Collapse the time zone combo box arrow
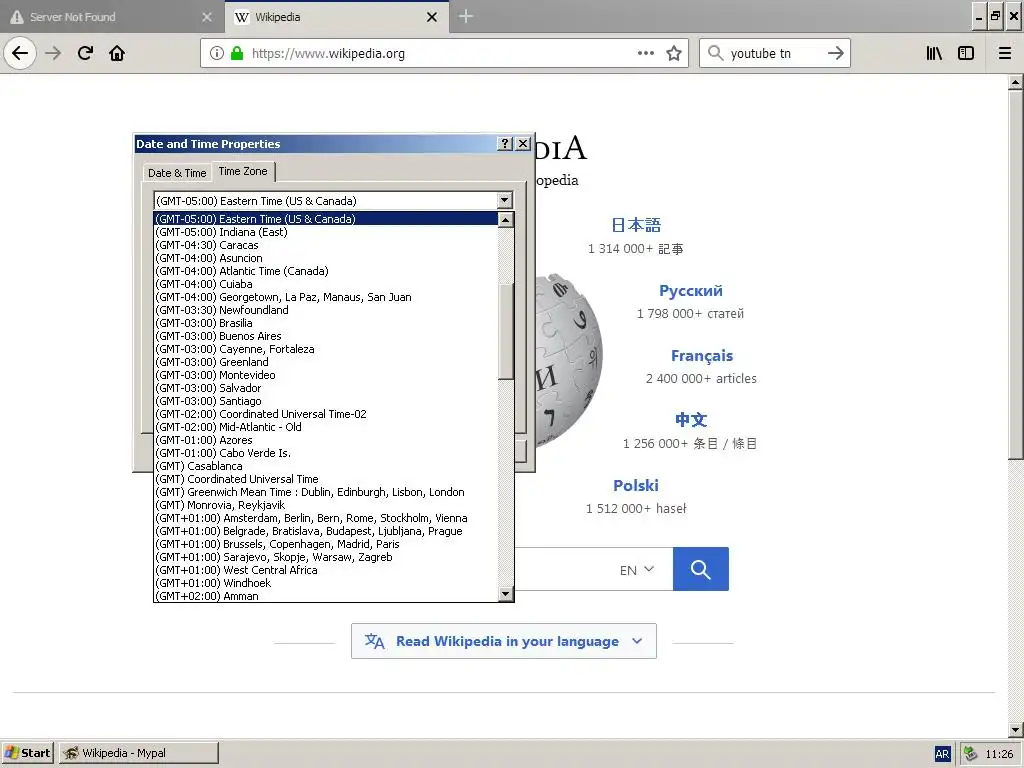Screen dimensions: 1024x768 click(504, 200)
